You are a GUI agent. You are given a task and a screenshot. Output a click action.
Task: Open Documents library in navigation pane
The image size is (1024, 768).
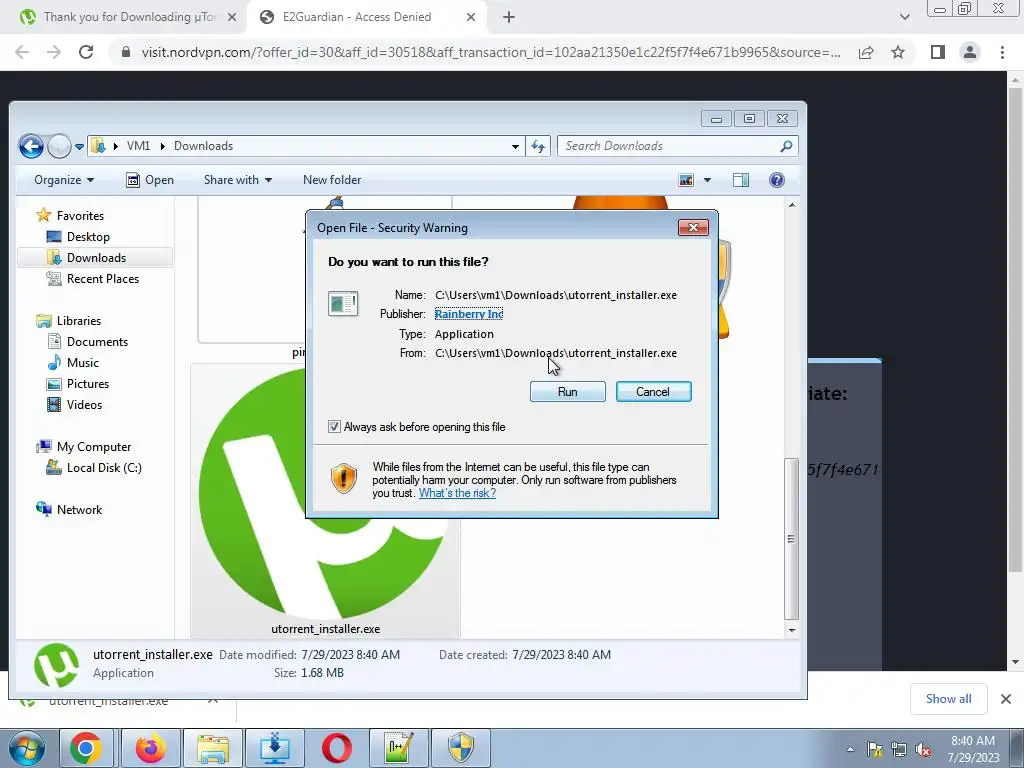[97, 342]
